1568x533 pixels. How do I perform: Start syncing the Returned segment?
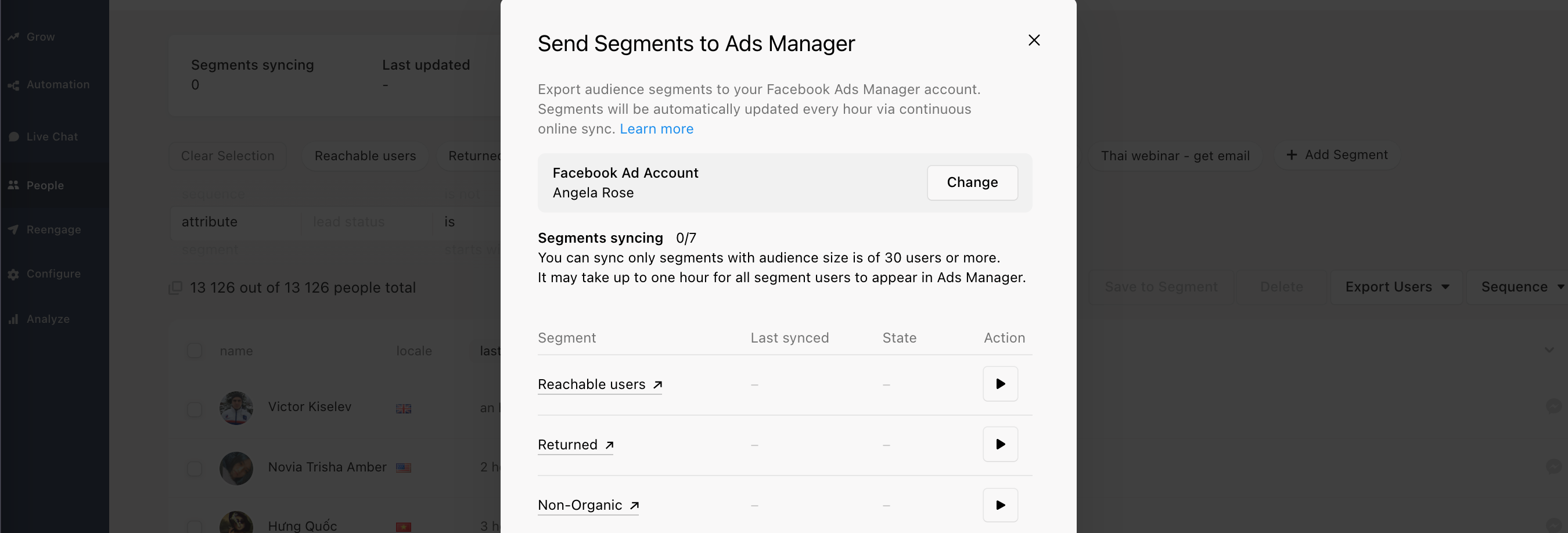(1000, 444)
